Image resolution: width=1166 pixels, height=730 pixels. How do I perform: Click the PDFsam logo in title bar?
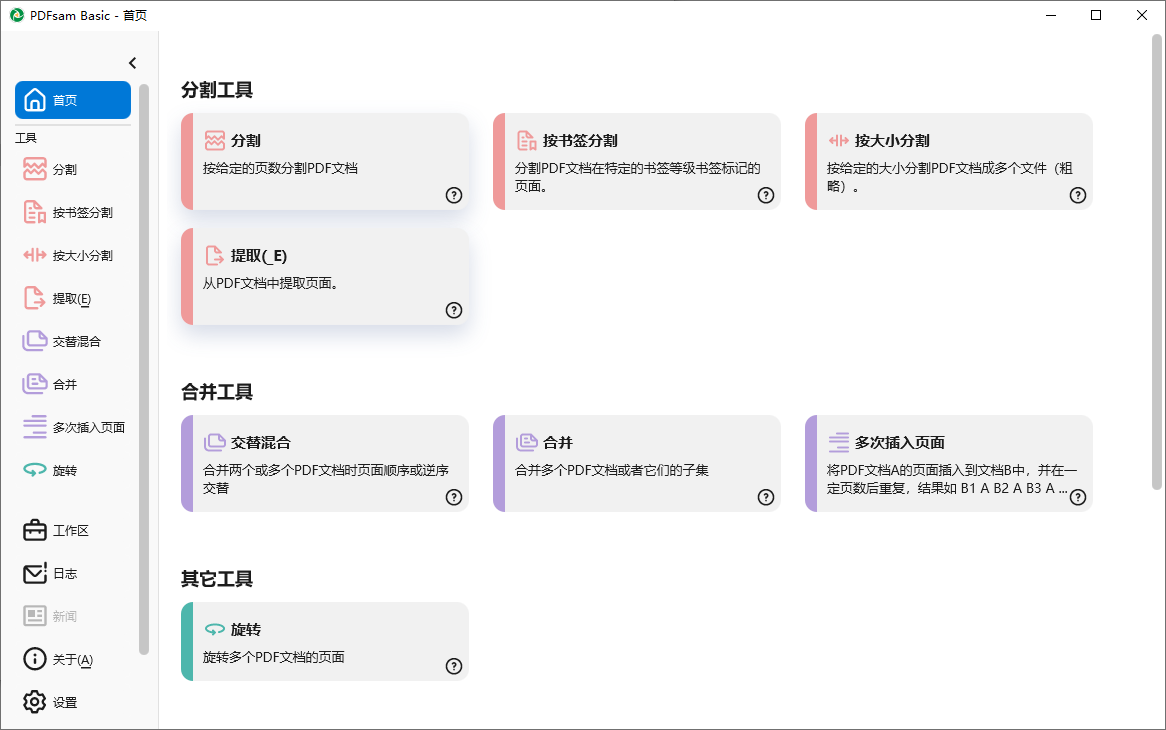tap(16, 15)
